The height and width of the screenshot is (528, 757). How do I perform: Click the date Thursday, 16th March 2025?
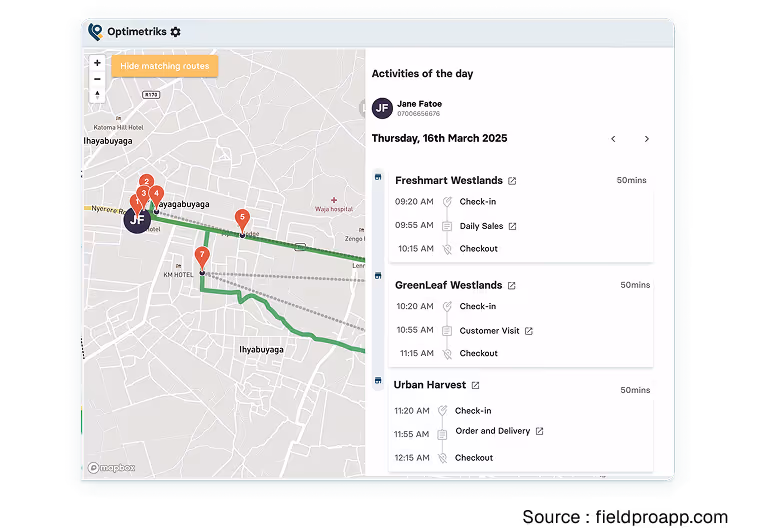439,139
